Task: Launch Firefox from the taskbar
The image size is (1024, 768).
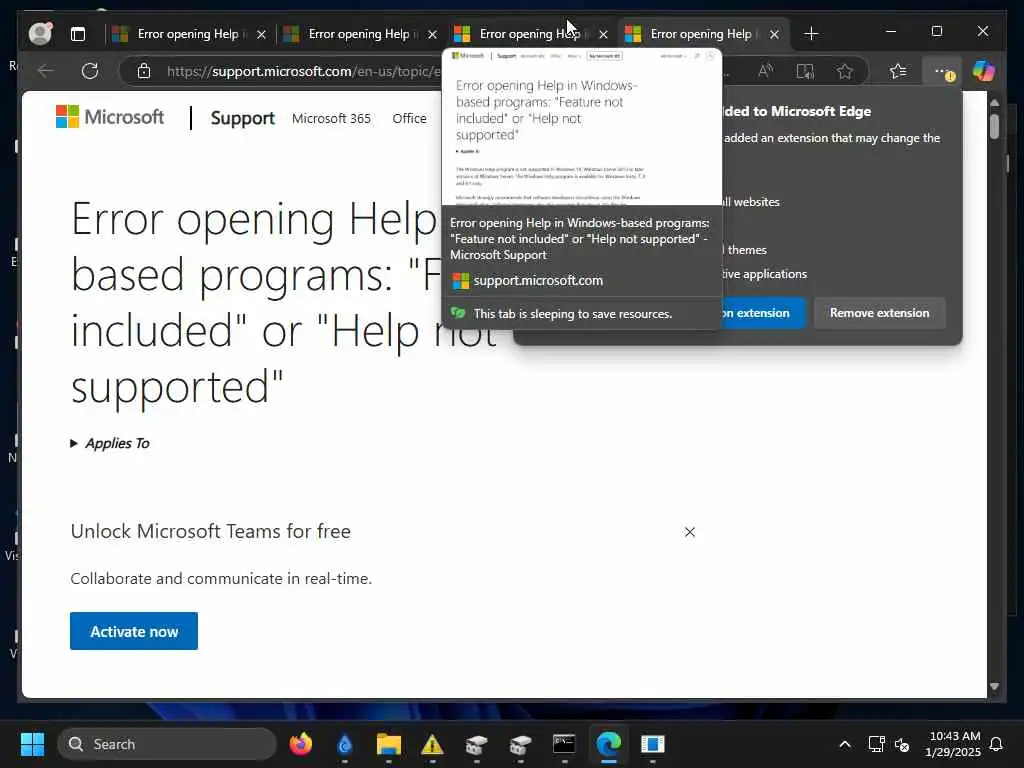Action: point(300,744)
